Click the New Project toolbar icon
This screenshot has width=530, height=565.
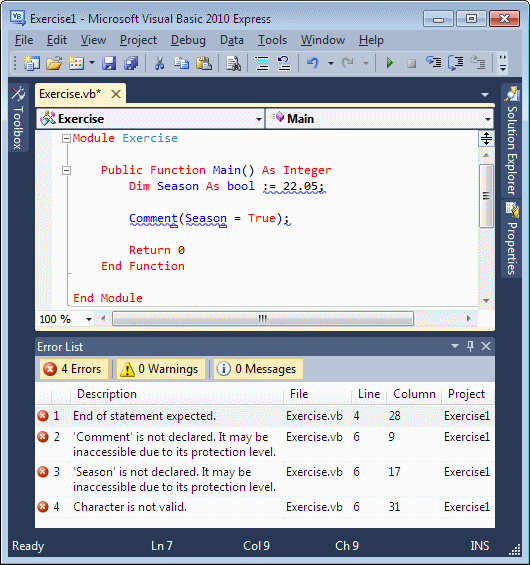32,63
